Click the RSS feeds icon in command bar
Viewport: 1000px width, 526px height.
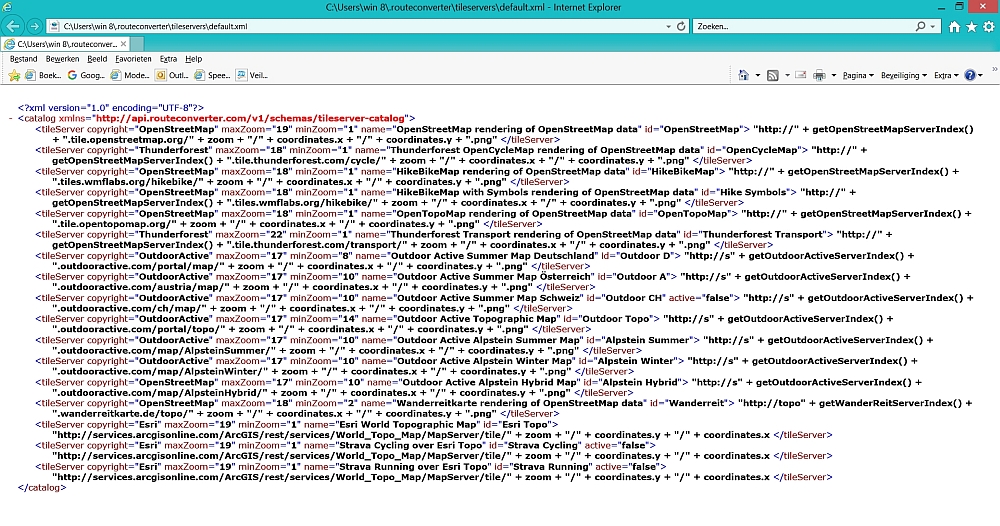[773, 75]
